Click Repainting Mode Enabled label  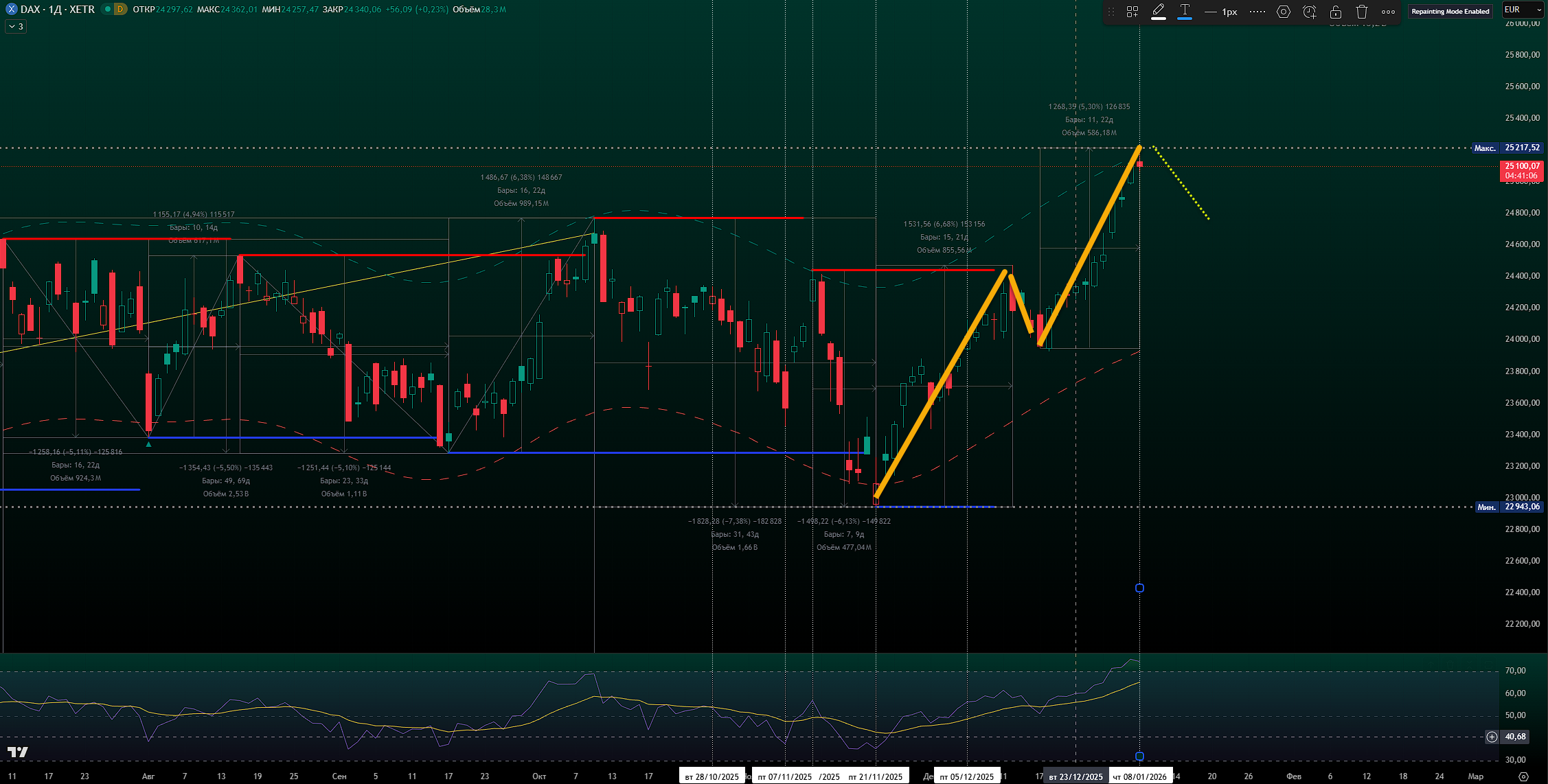click(x=1450, y=11)
